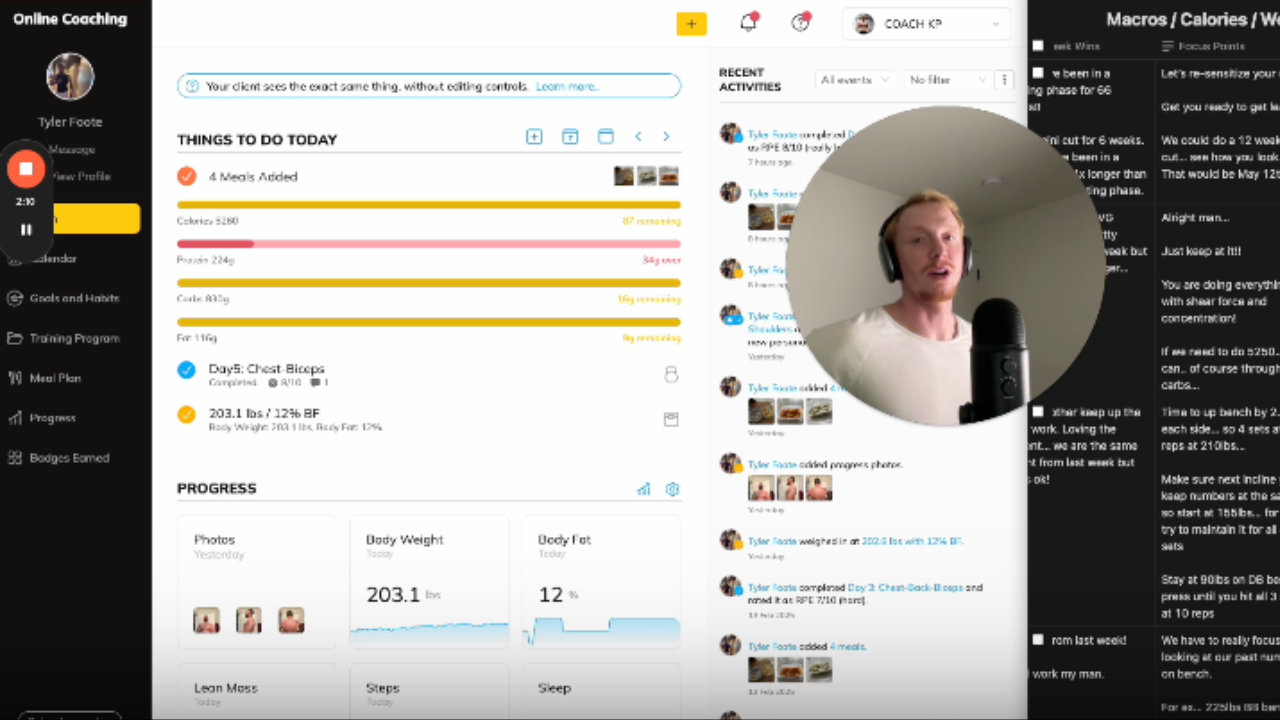Click Tyler Foote name in weighed-in activity
1280x720 pixels.
(772, 541)
